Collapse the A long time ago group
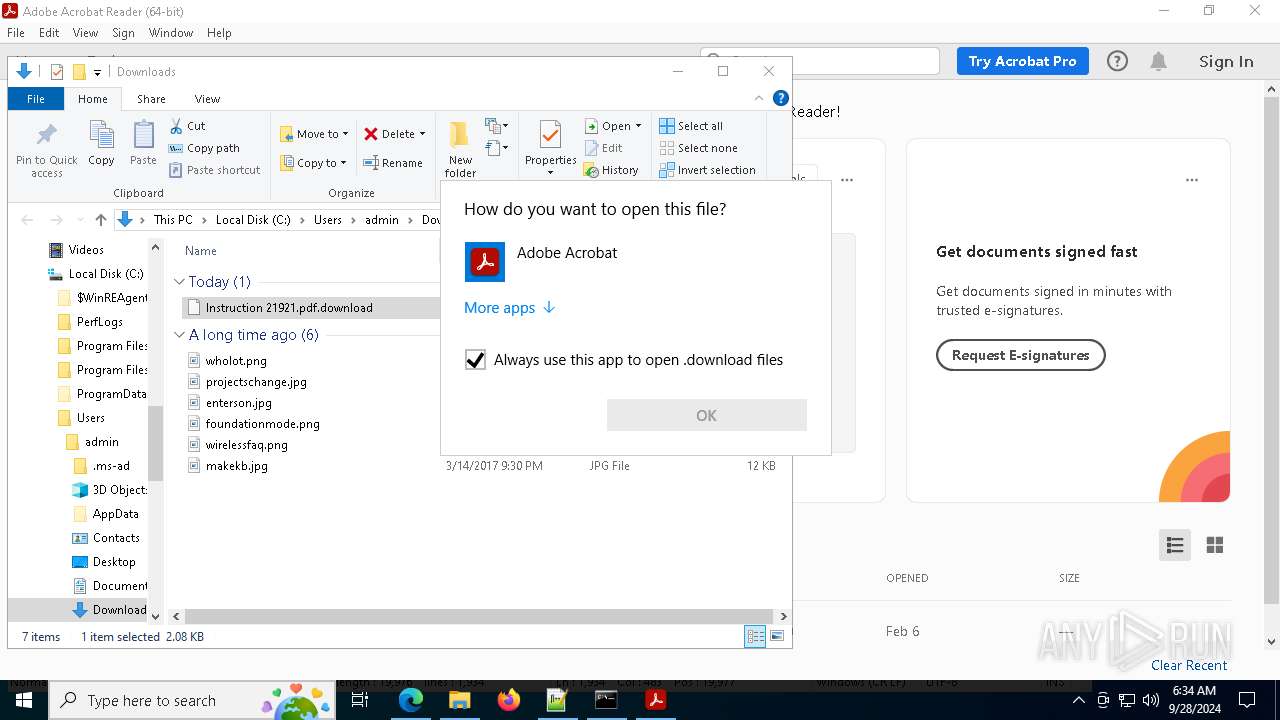Image resolution: width=1280 pixels, height=720 pixels. [179, 335]
